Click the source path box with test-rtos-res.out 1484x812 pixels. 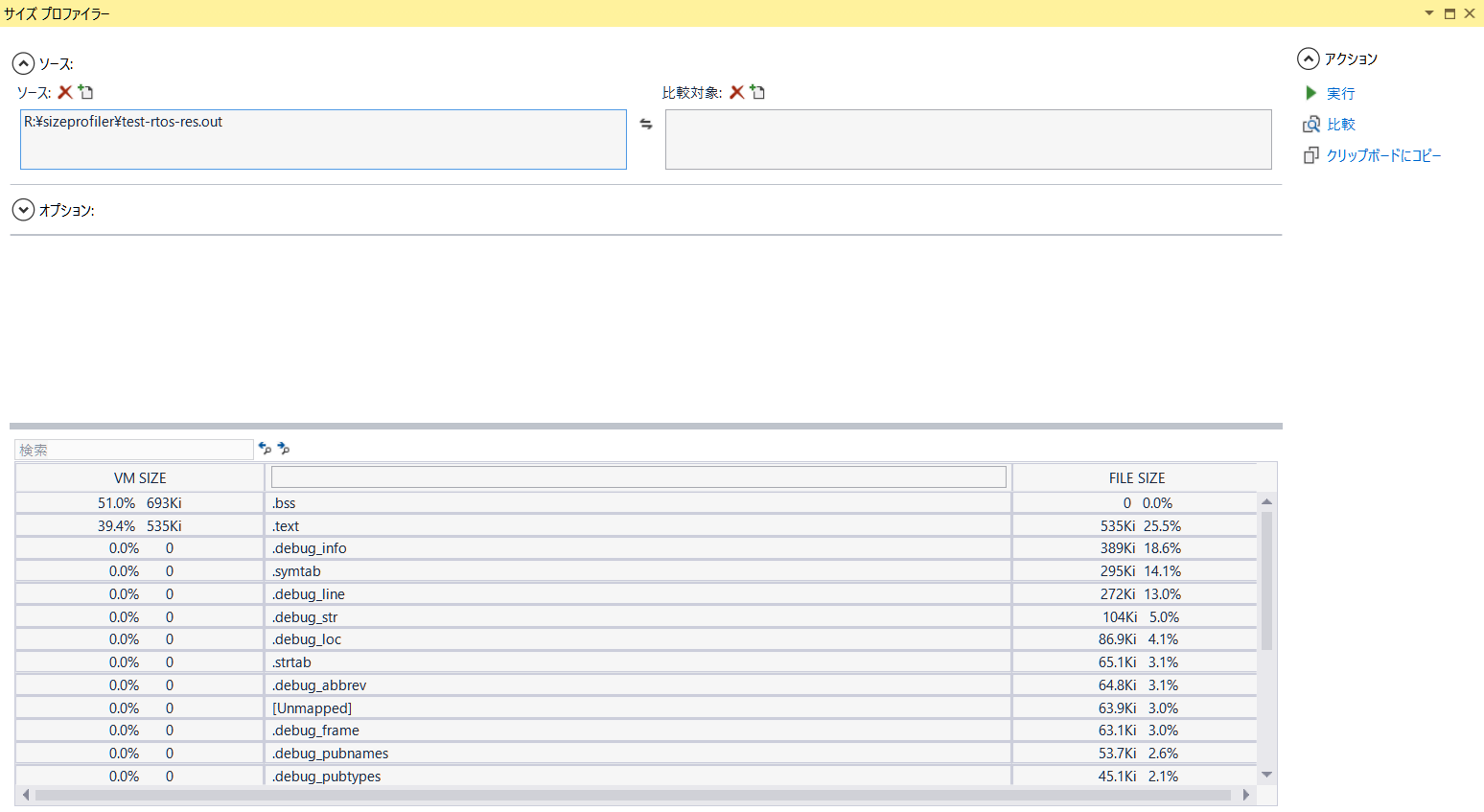coord(323,139)
